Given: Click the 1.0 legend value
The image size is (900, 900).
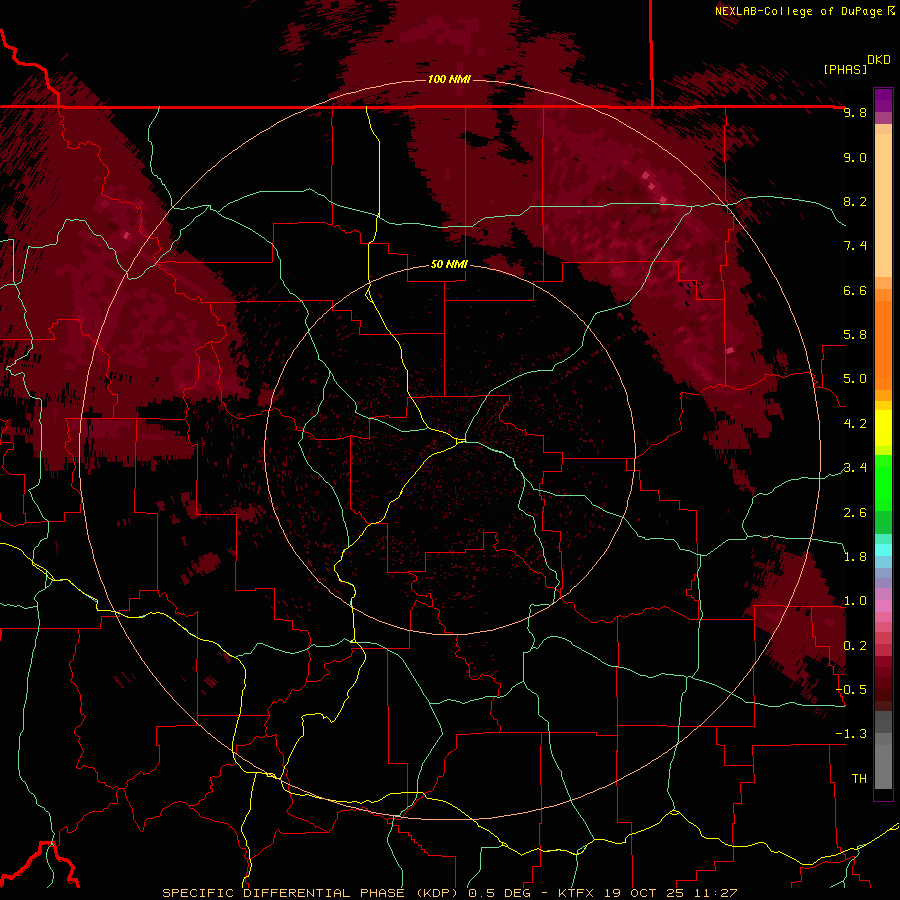Looking at the screenshot, I should (855, 602).
